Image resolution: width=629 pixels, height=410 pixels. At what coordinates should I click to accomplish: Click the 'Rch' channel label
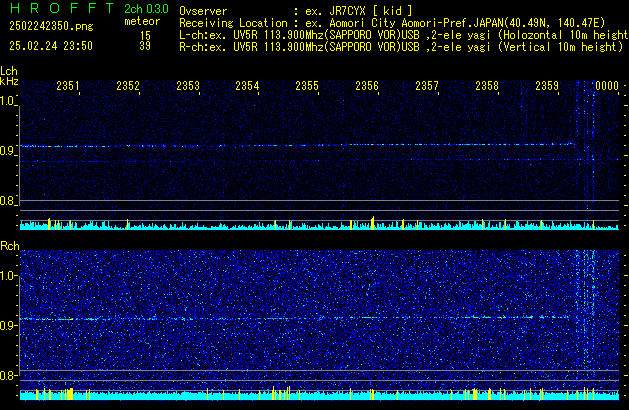[x=10, y=246]
